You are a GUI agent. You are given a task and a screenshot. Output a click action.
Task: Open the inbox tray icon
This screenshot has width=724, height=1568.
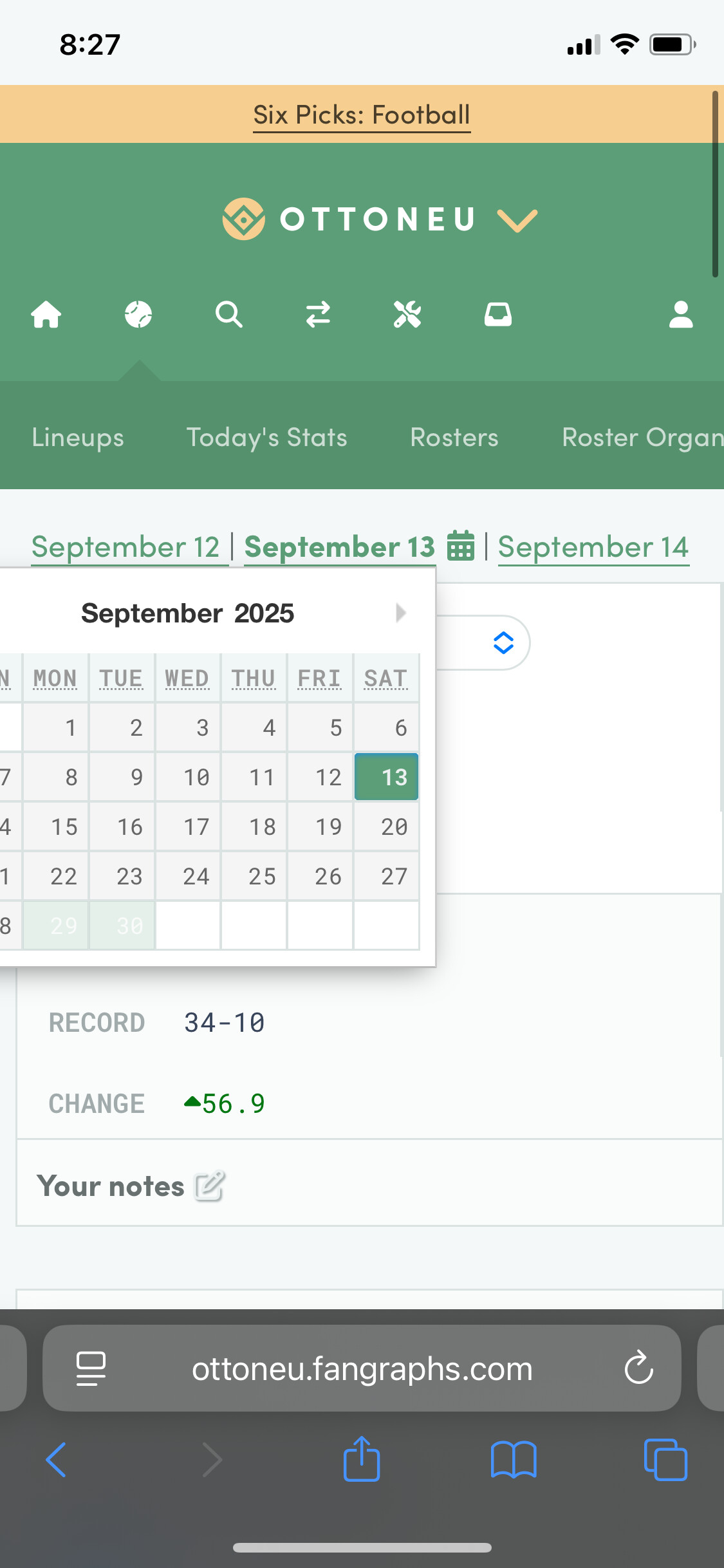(x=497, y=315)
